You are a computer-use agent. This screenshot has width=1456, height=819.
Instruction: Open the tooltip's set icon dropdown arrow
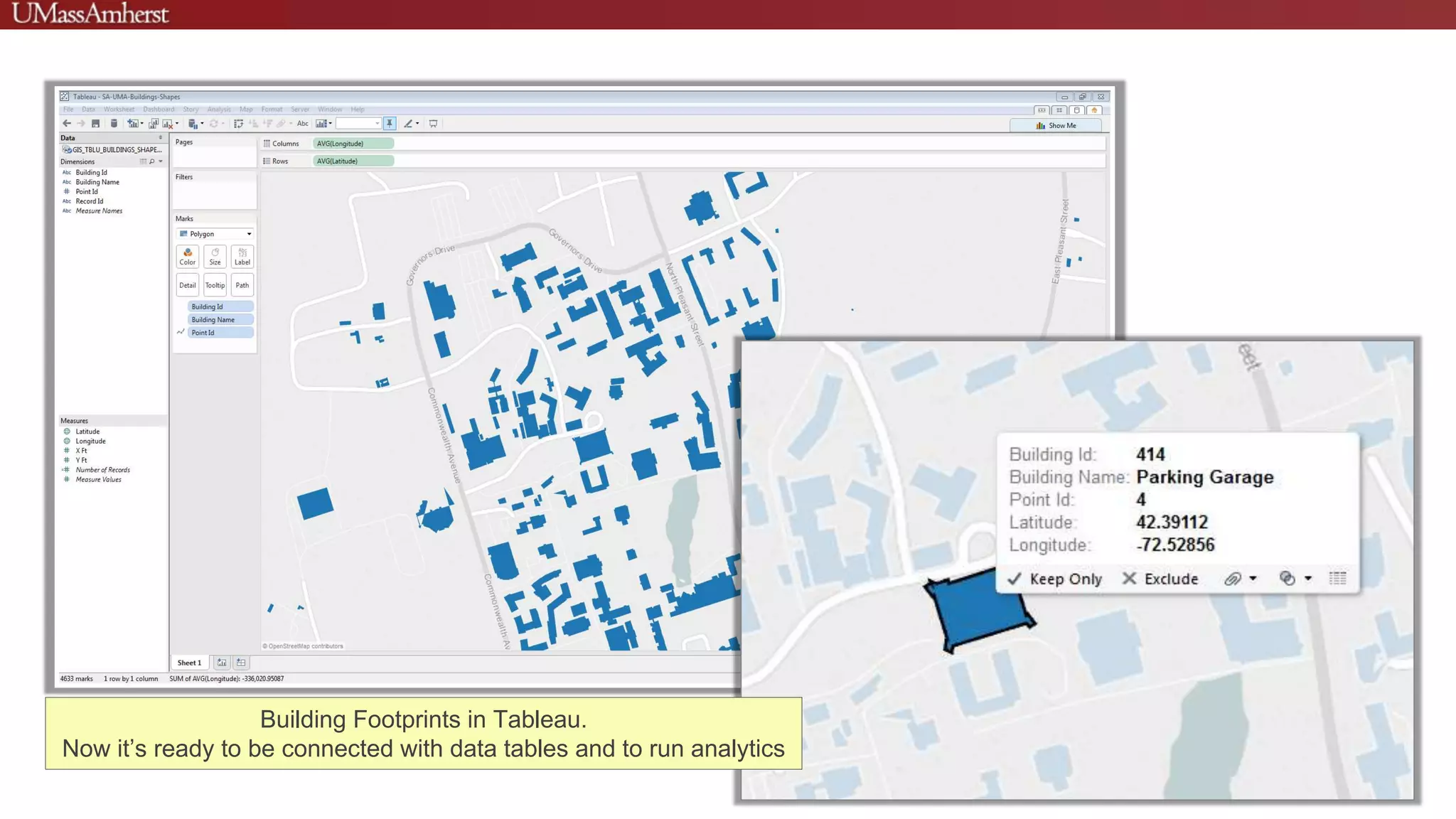(x=1308, y=579)
